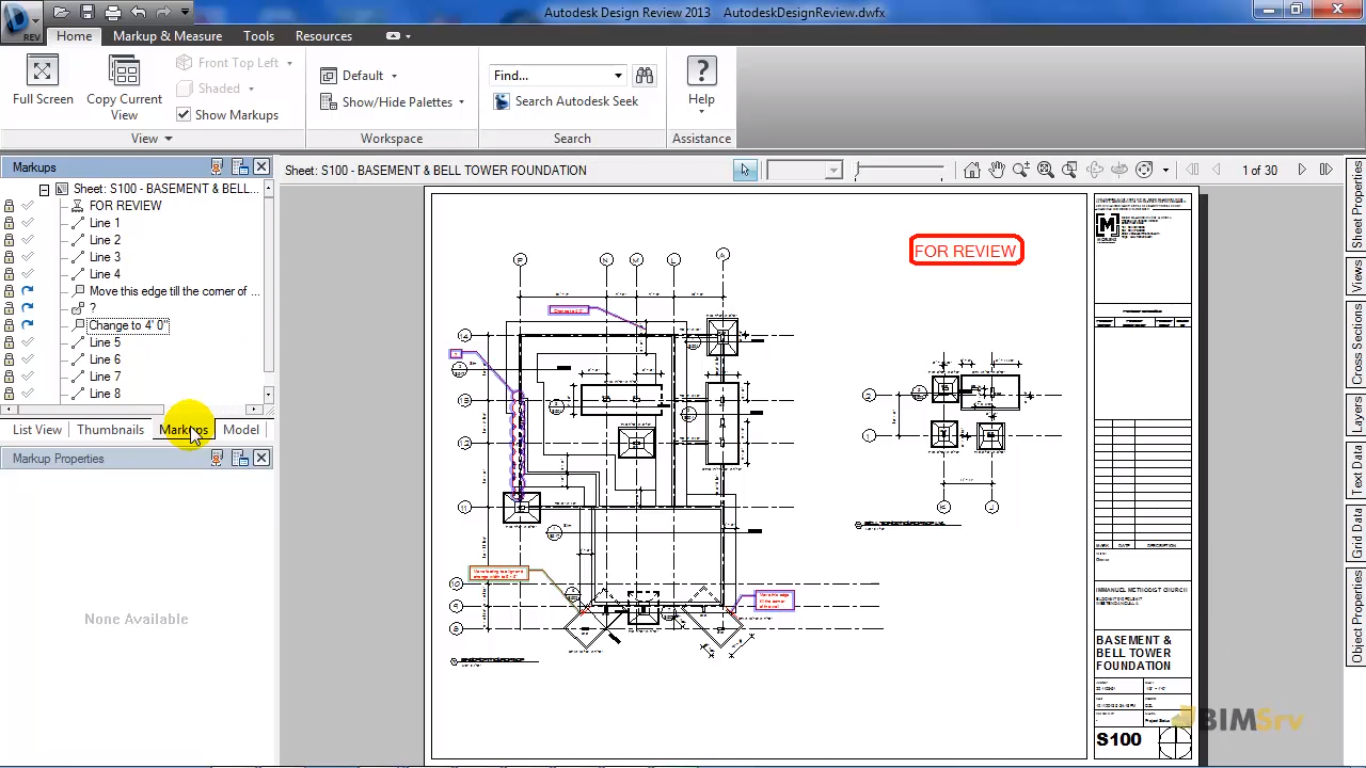1366x768 pixels.
Task: Click the status checkmark next to Line 6
Action: [28, 359]
